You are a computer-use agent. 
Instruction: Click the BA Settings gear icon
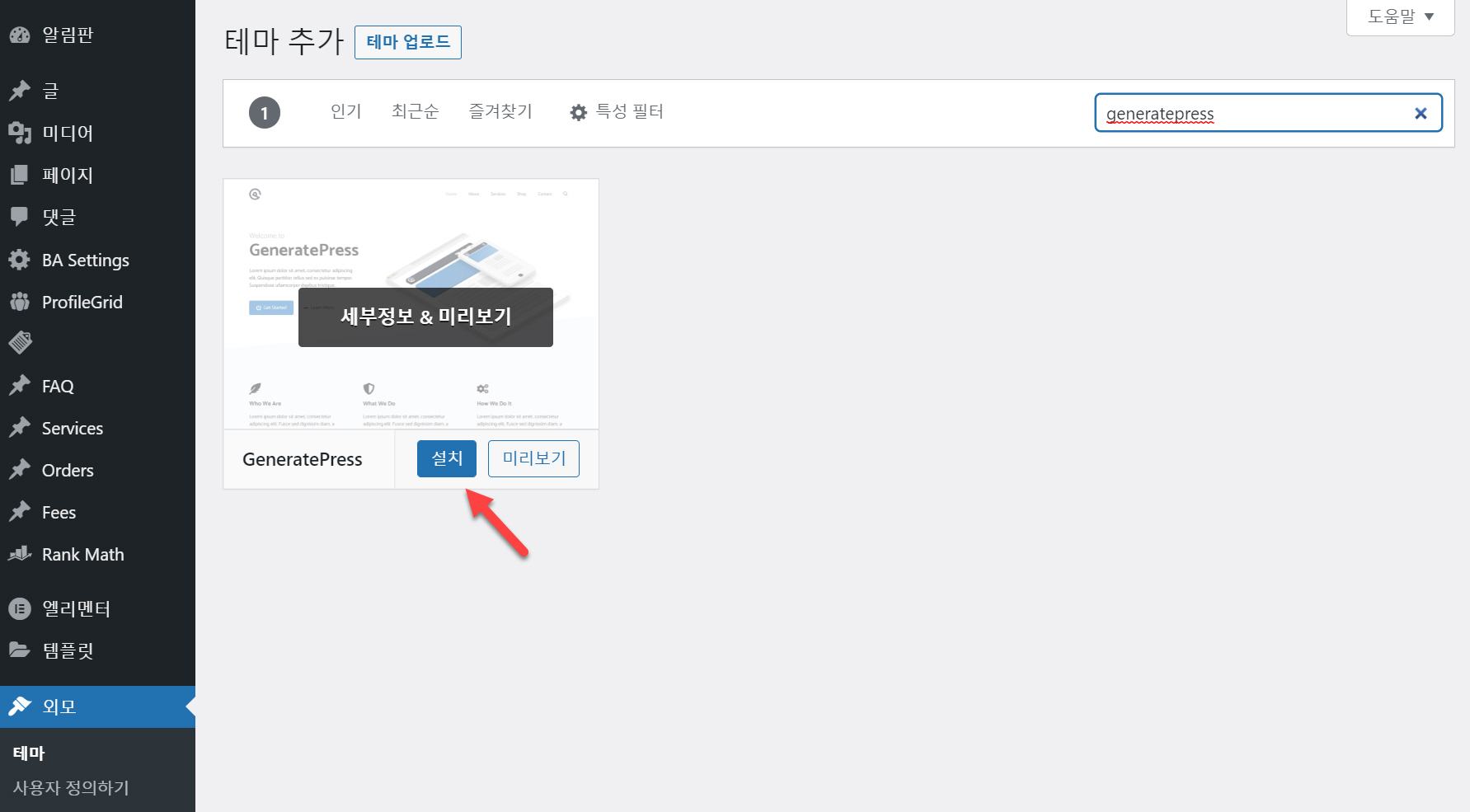tap(20, 260)
